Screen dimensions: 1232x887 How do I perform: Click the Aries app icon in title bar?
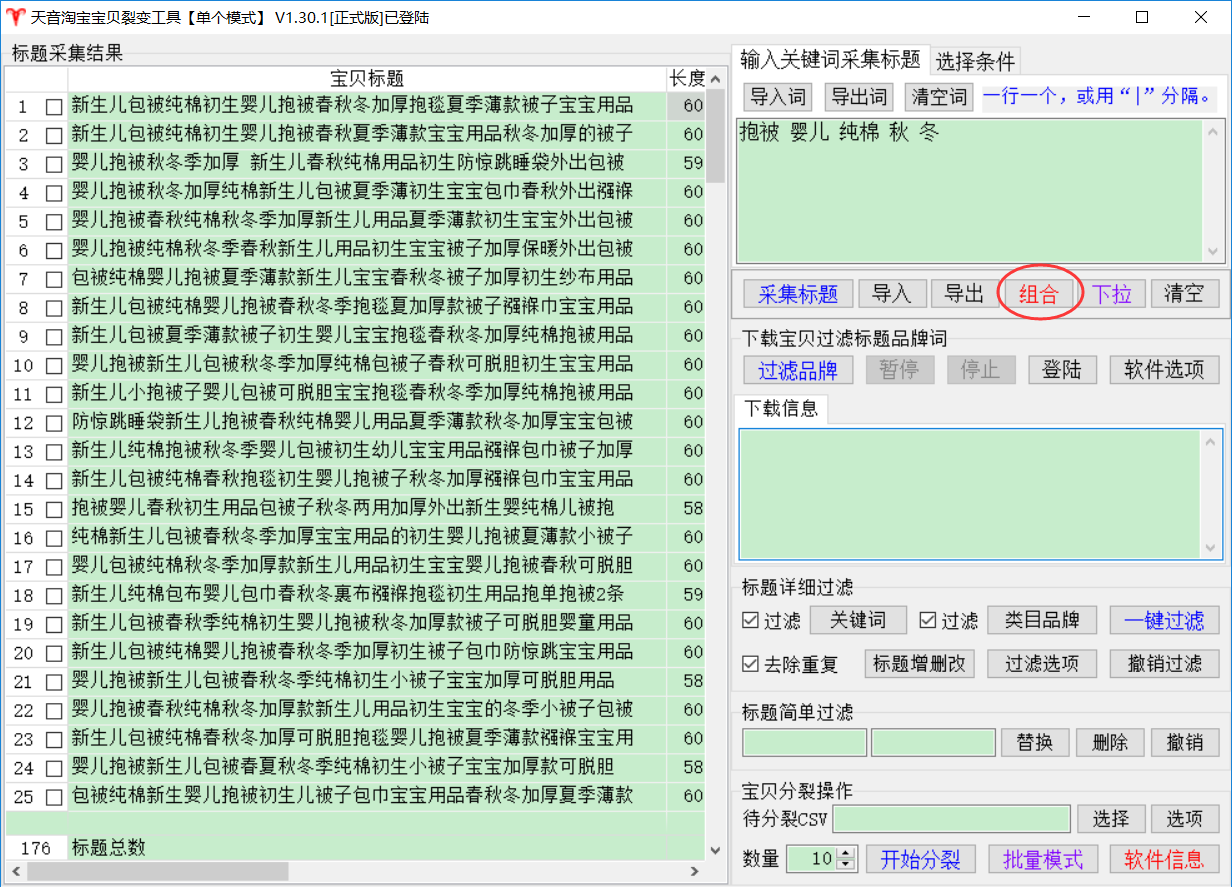click(x=14, y=17)
